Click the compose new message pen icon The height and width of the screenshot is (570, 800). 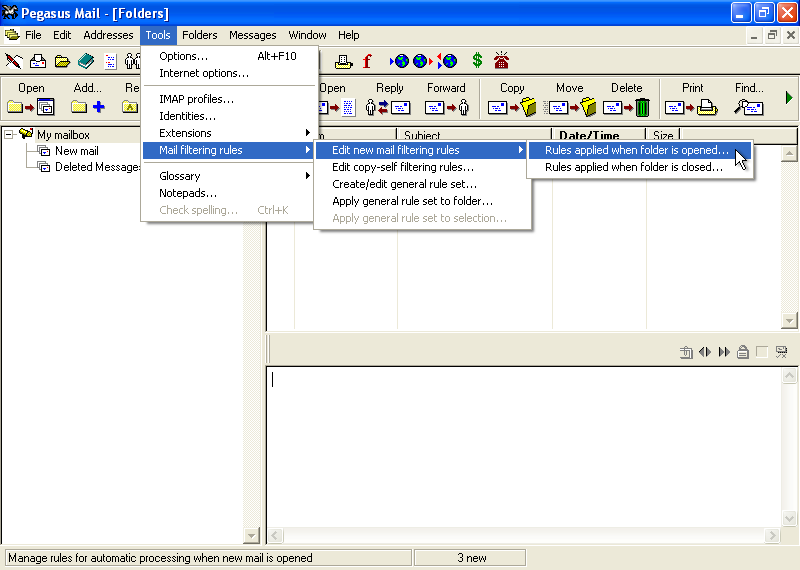tap(13, 61)
